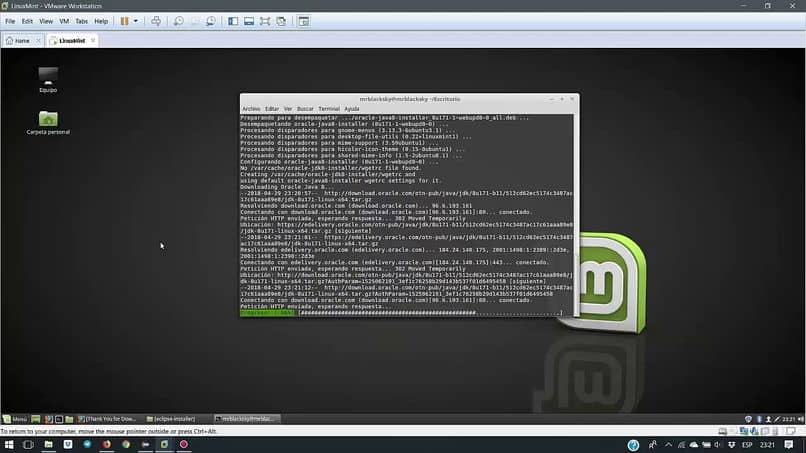
Task: Click the Mint panel bluetooth icon
Action: 759,419
